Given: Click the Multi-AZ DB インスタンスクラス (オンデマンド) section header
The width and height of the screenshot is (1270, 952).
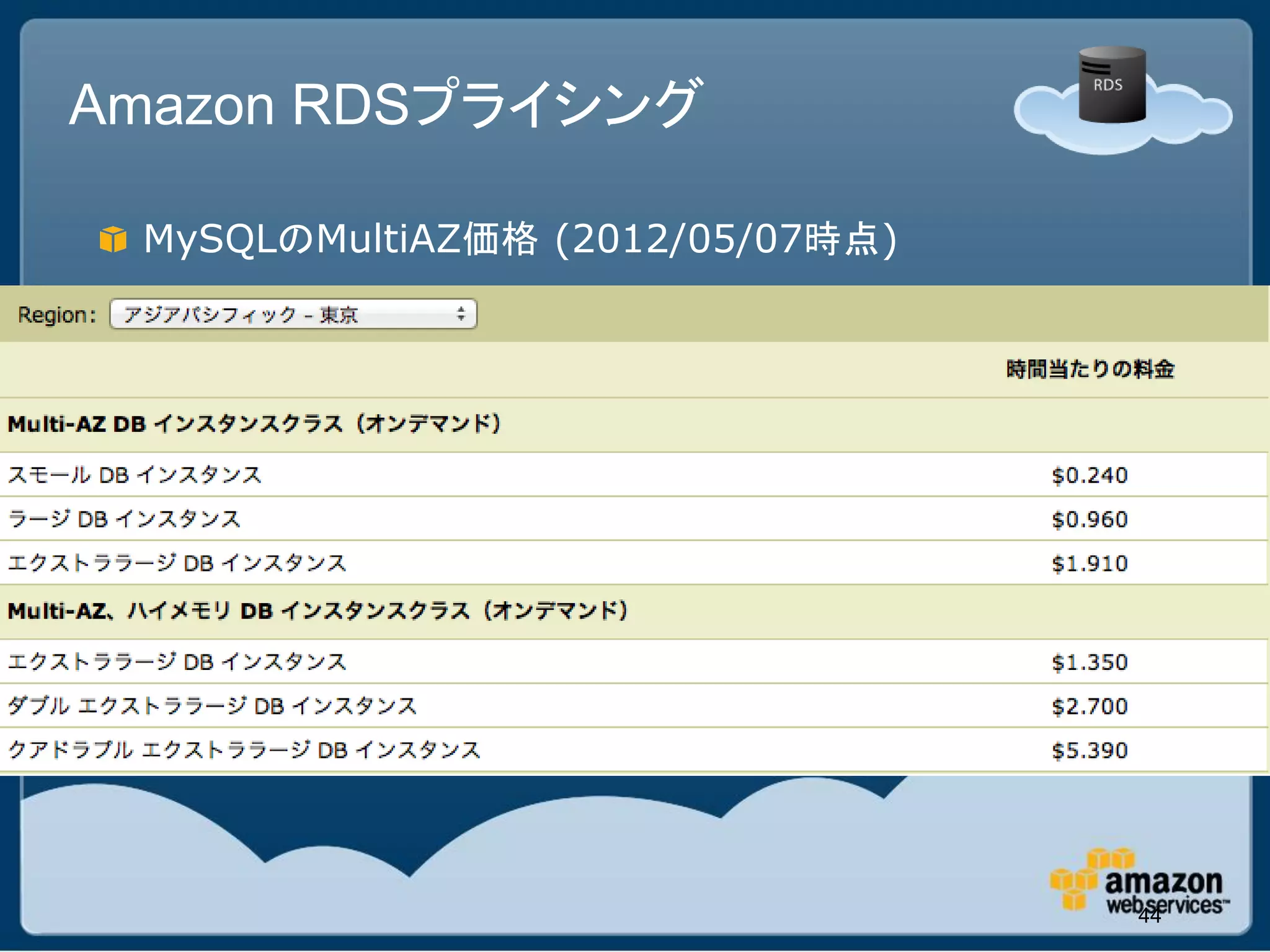Looking at the screenshot, I should [254, 424].
